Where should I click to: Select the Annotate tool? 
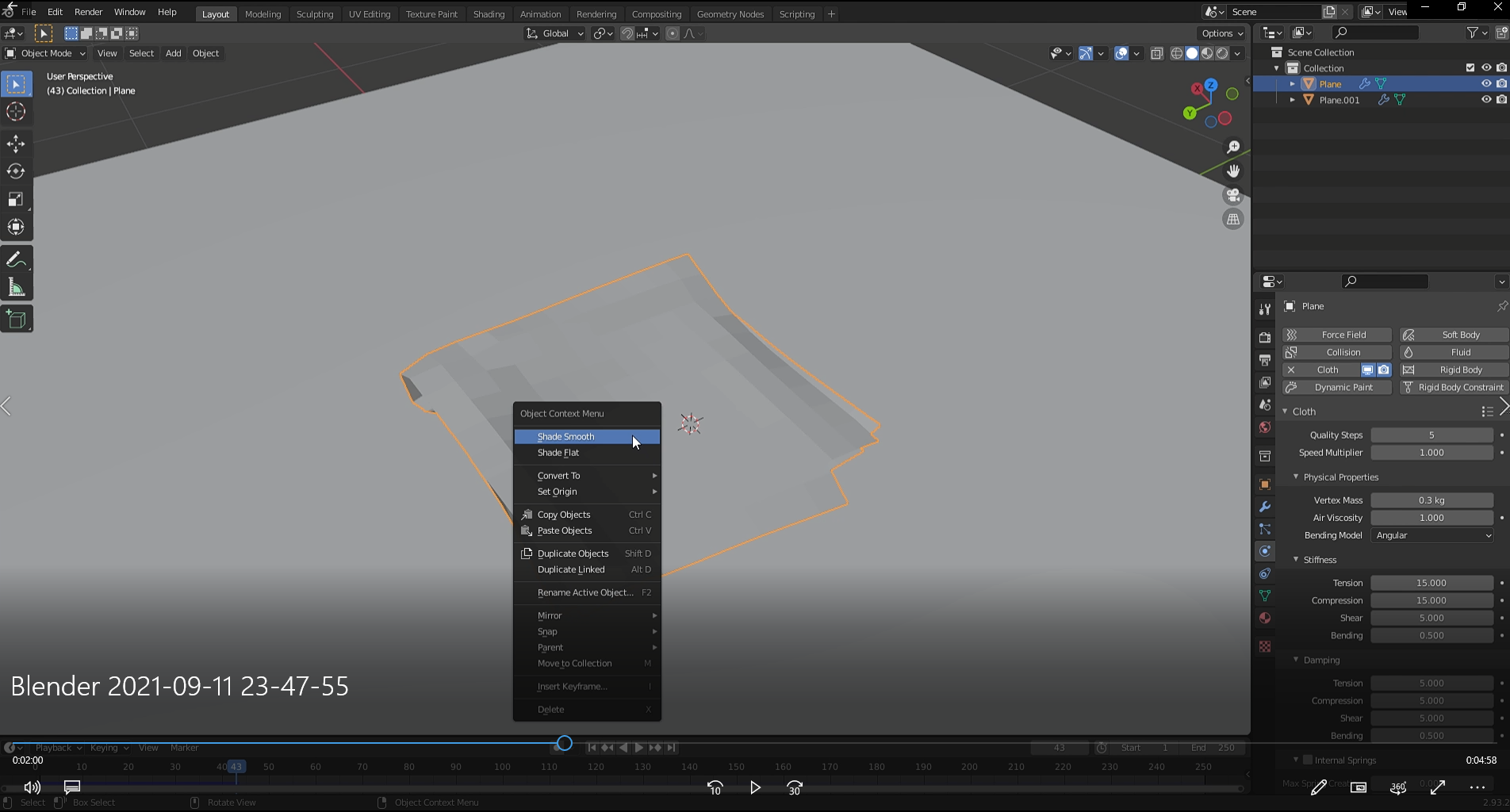(16, 259)
